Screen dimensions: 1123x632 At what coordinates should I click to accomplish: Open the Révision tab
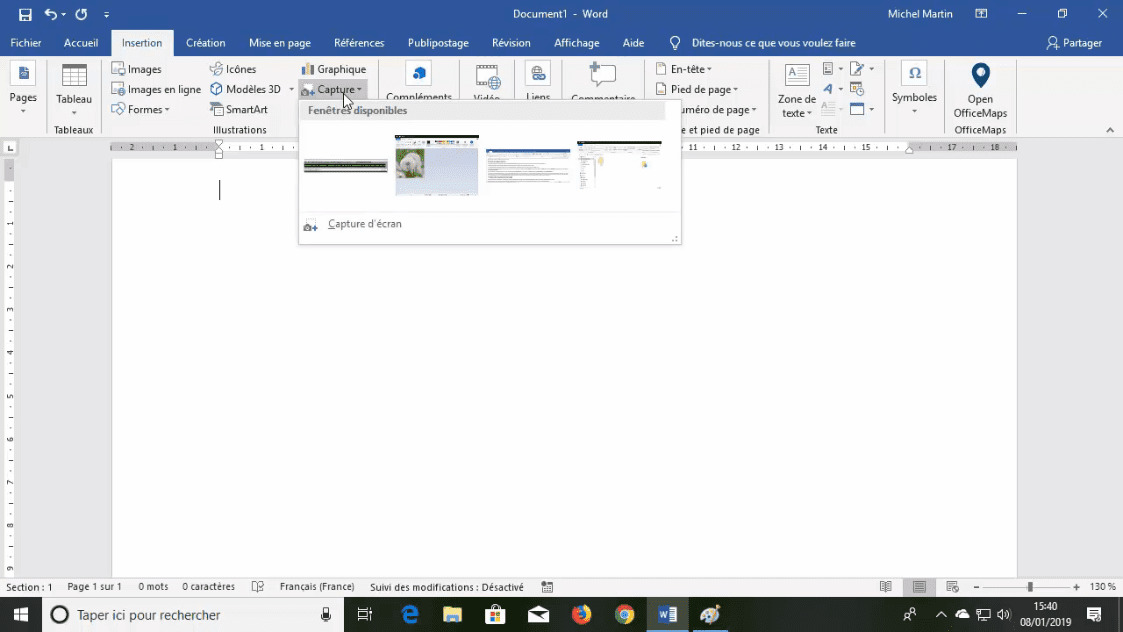[511, 42]
